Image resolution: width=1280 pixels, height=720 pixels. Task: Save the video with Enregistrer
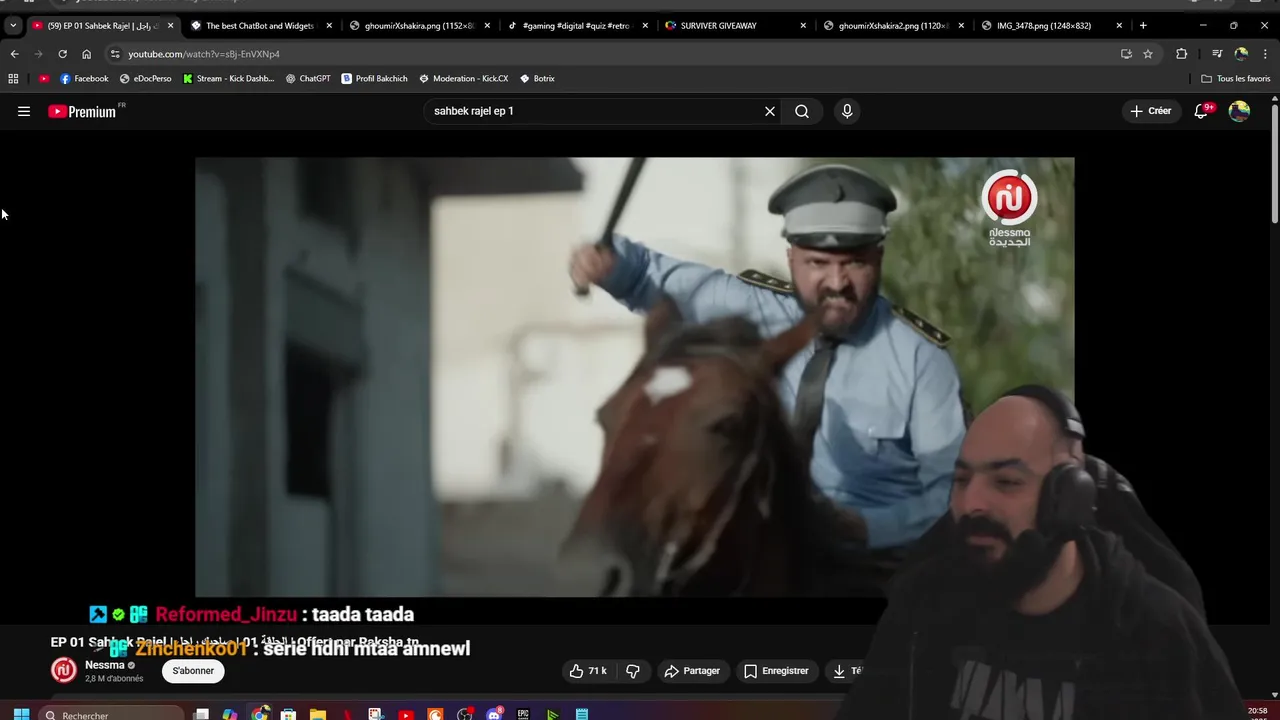tap(776, 671)
